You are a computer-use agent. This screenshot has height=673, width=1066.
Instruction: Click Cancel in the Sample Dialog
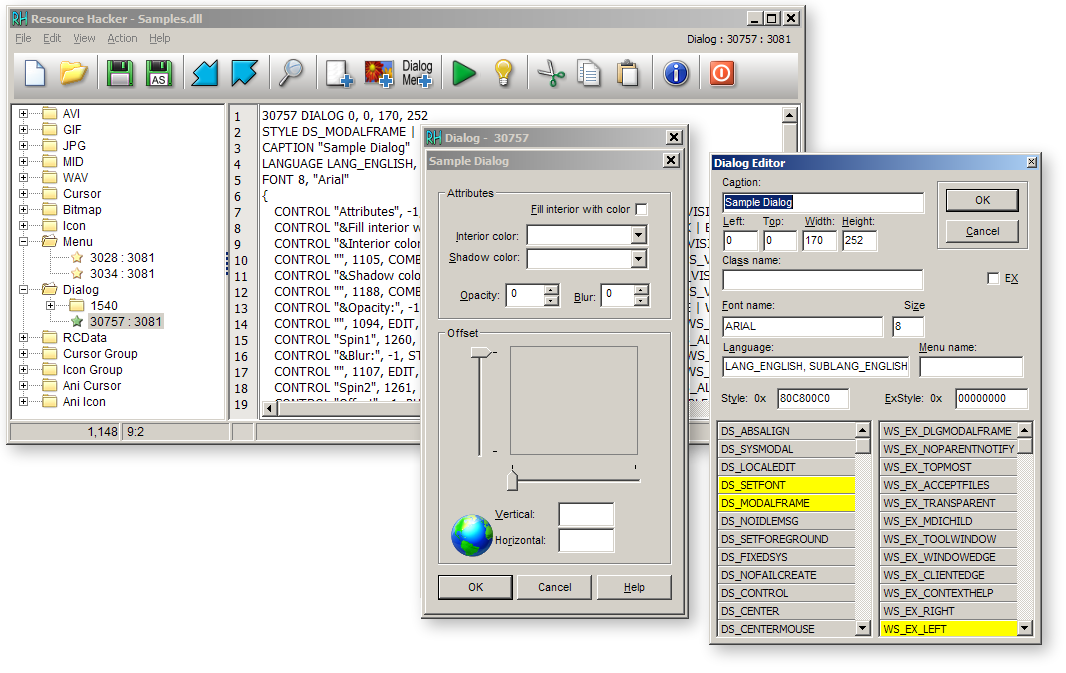pos(555,587)
